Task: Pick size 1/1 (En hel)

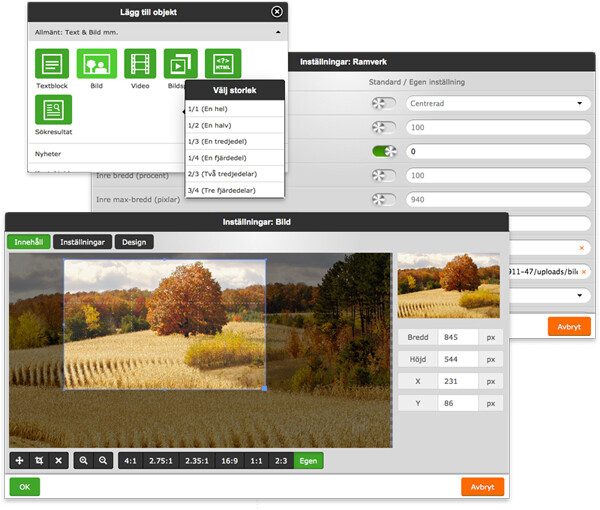Action: click(235, 109)
